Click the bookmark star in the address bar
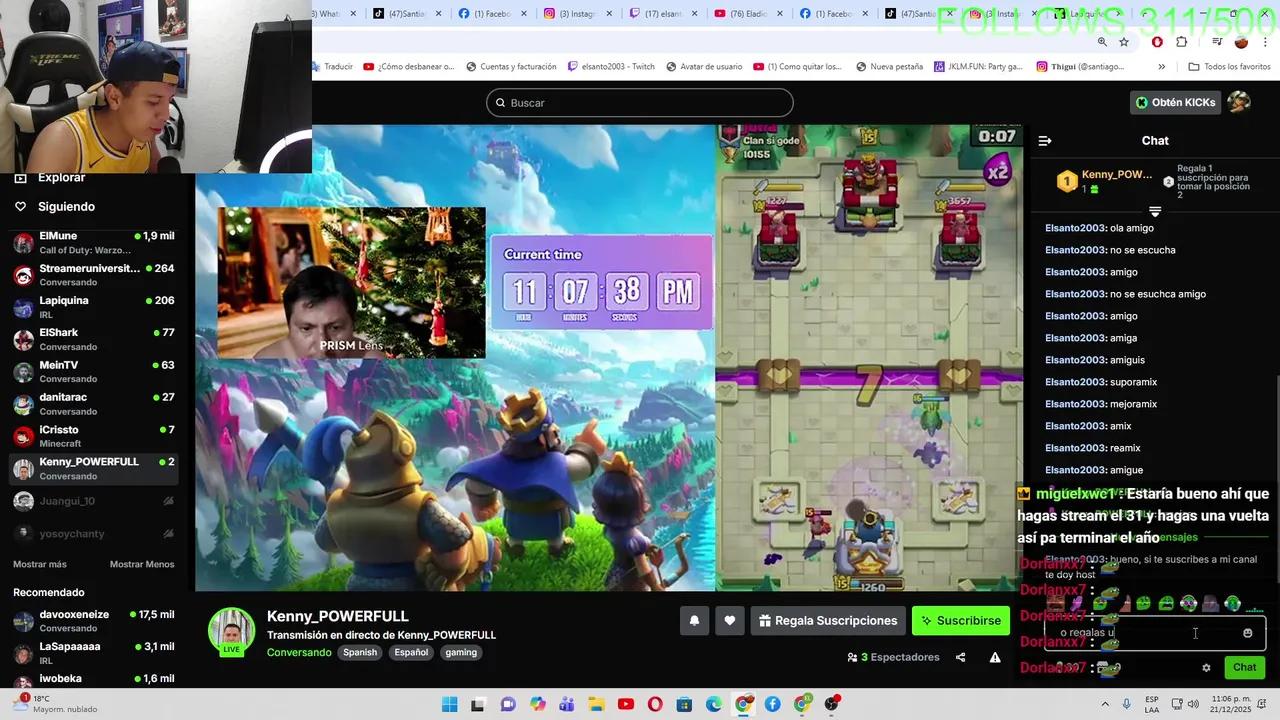This screenshot has height=720, width=1280. tap(1124, 42)
